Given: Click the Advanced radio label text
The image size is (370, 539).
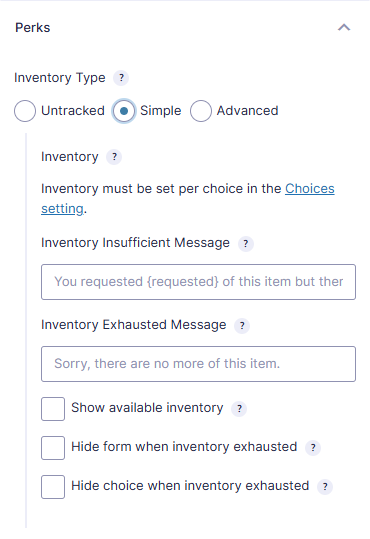Looking at the screenshot, I should 247,111.
